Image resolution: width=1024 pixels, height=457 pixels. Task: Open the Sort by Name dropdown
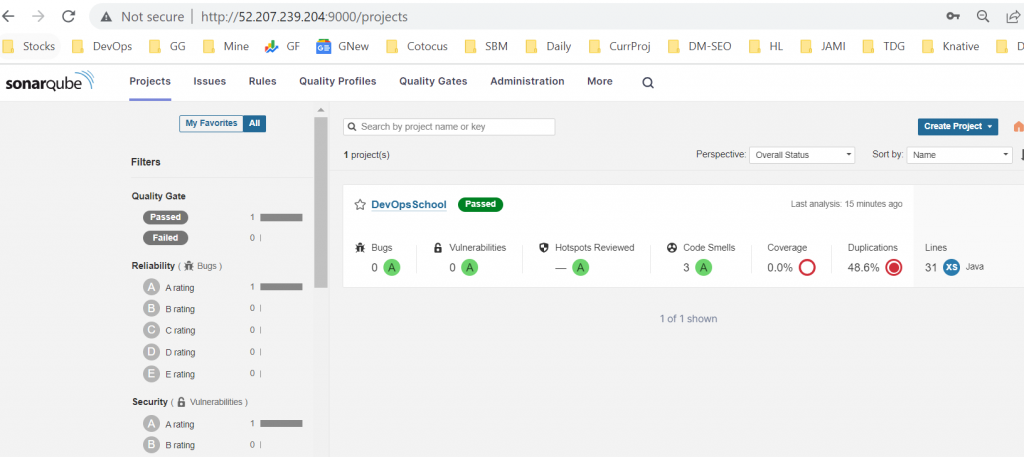click(x=960, y=155)
